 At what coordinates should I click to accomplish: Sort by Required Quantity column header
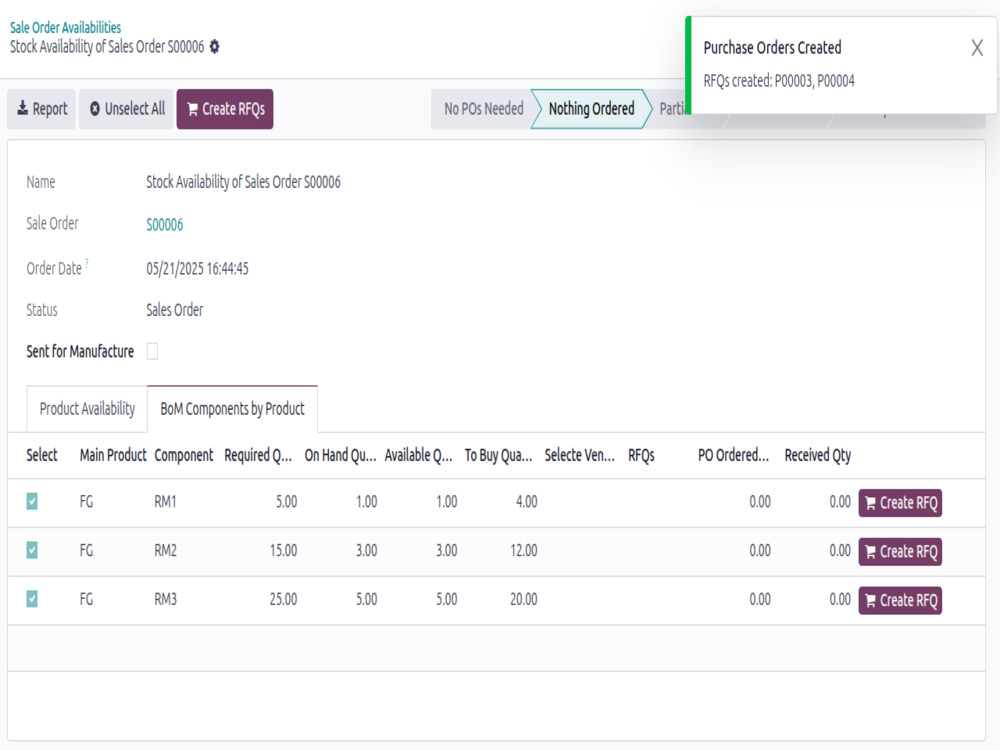click(x=258, y=455)
